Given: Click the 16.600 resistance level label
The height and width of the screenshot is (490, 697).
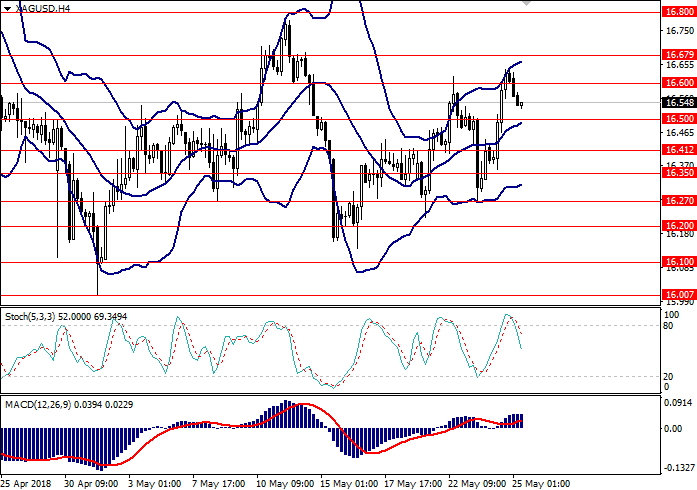Looking at the screenshot, I should tap(678, 82).
